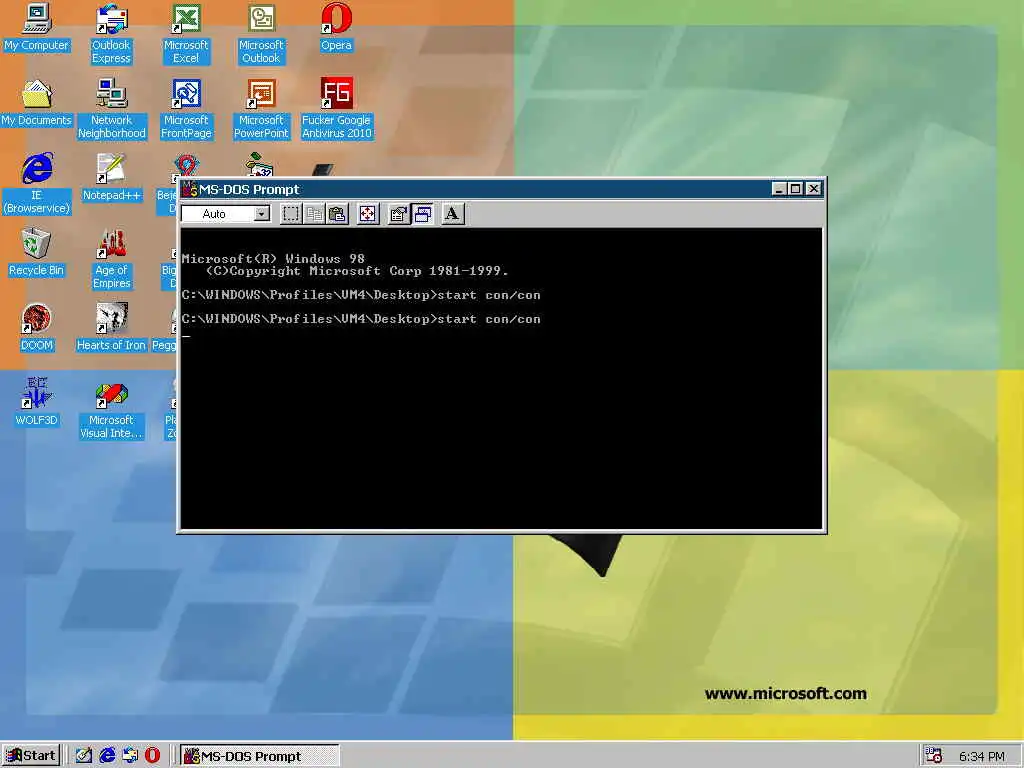Minimize the MS-DOS Prompt window
Image resolution: width=1024 pixels, height=768 pixels.
click(778, 189)
